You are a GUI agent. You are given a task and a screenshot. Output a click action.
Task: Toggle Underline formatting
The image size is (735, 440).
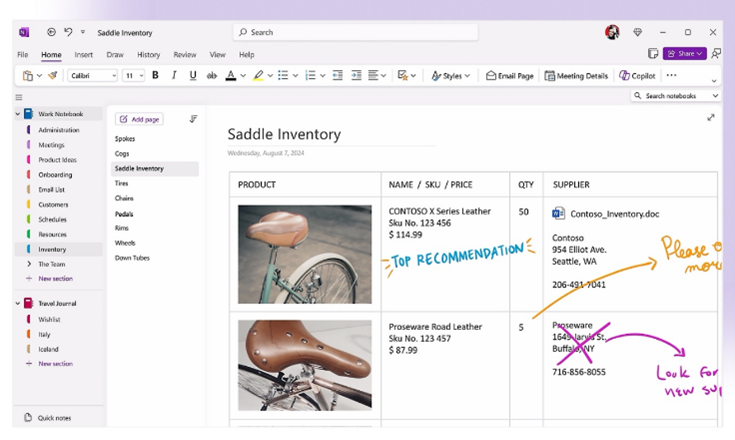tap(193, 75)
